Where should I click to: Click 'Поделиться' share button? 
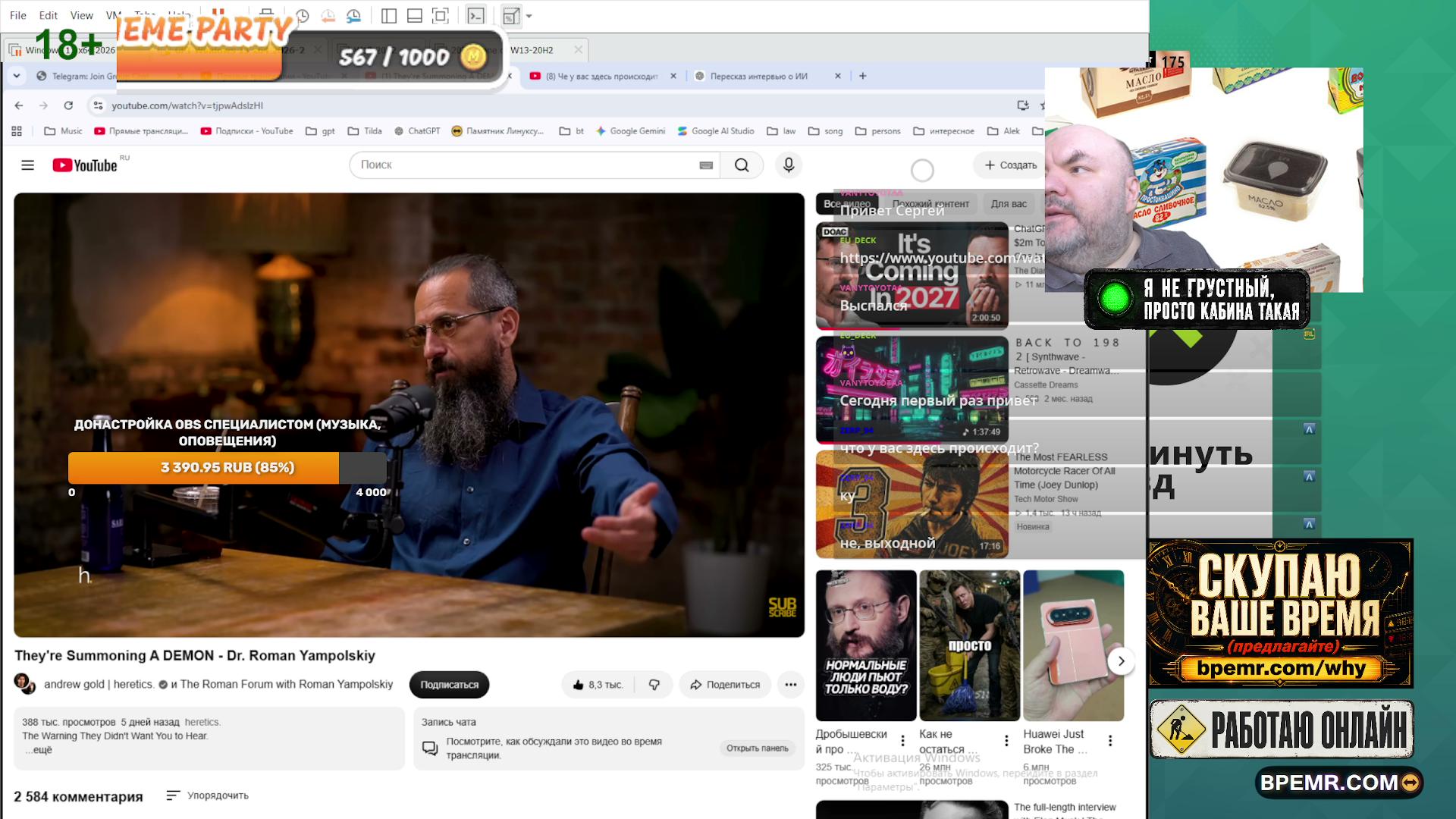[x=725, y=685]
